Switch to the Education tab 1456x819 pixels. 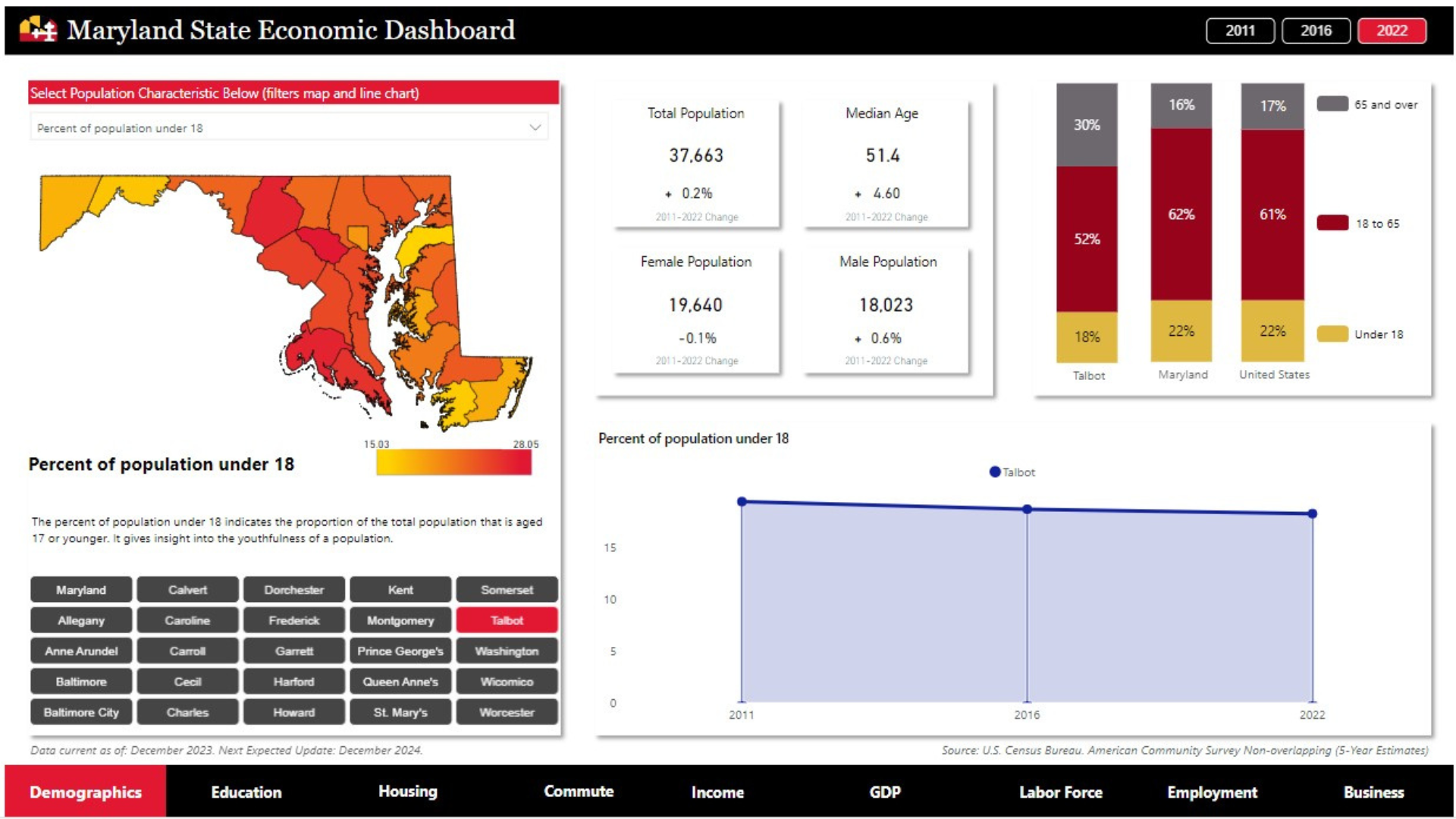pos(246,792)
